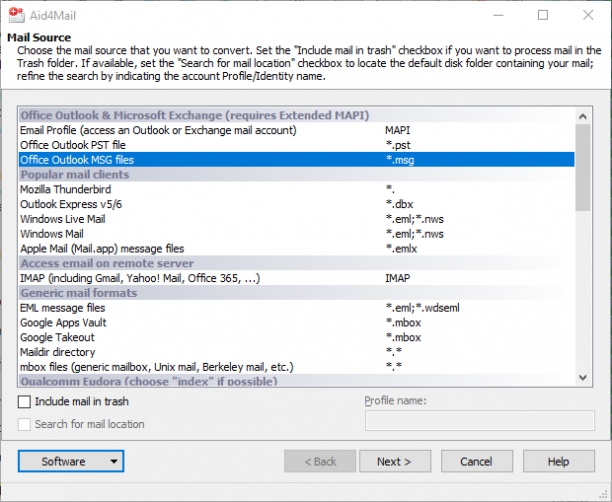Choose Outlook Express v5/6
Viewport: 612px width, 502px height.
(297, 205)
